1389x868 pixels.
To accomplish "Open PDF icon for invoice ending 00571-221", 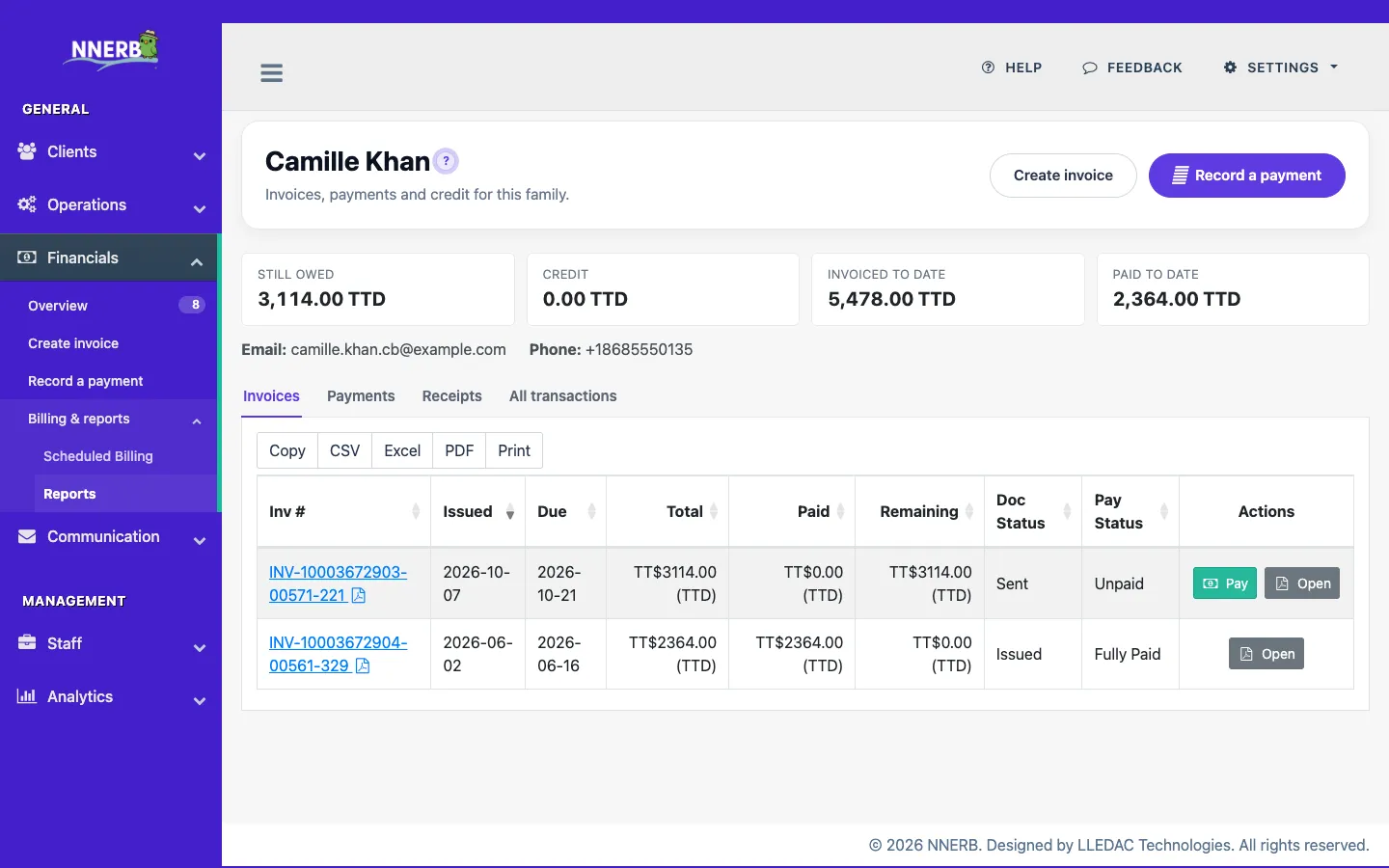I will click(359, 595).
